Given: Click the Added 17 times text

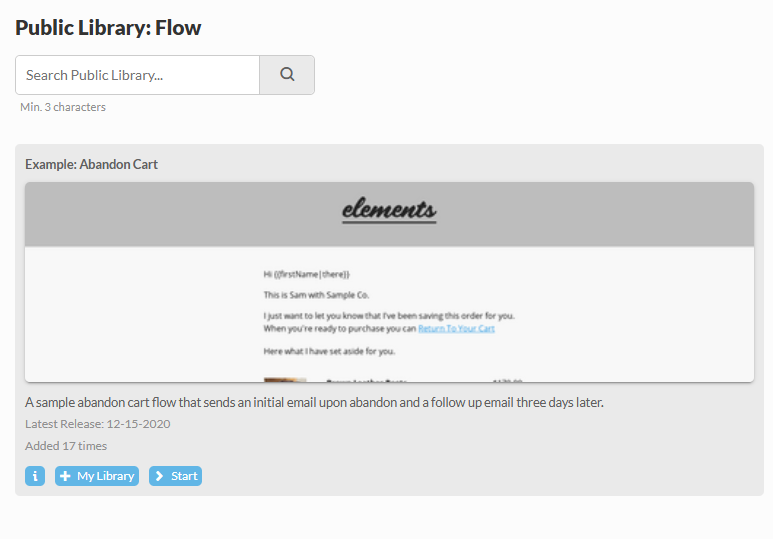Looking at the screenshot, I should click(66, 446).
